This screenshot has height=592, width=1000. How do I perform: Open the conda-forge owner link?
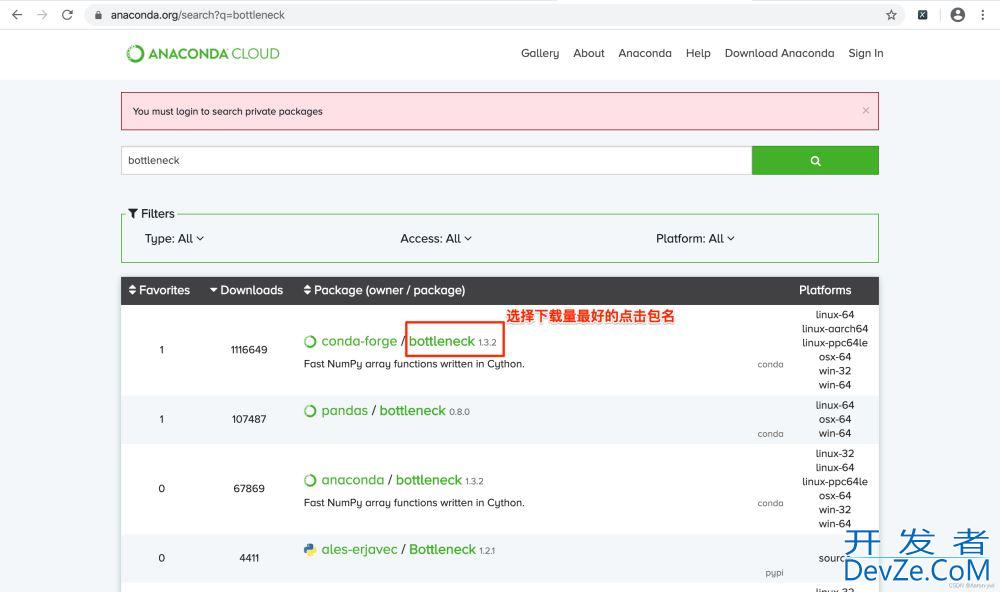pos(359,341)
